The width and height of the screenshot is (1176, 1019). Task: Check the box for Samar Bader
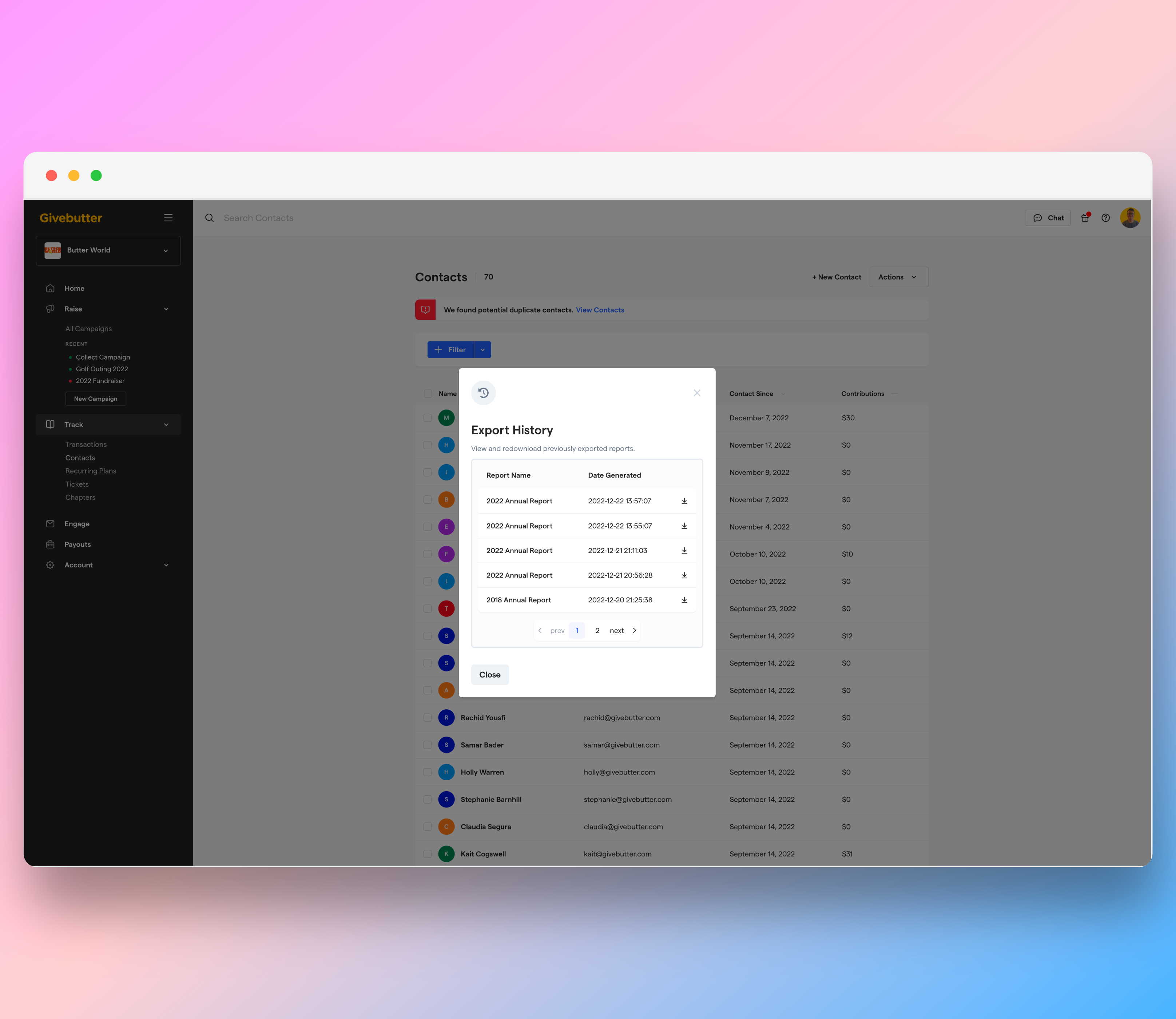pos(428,745)
